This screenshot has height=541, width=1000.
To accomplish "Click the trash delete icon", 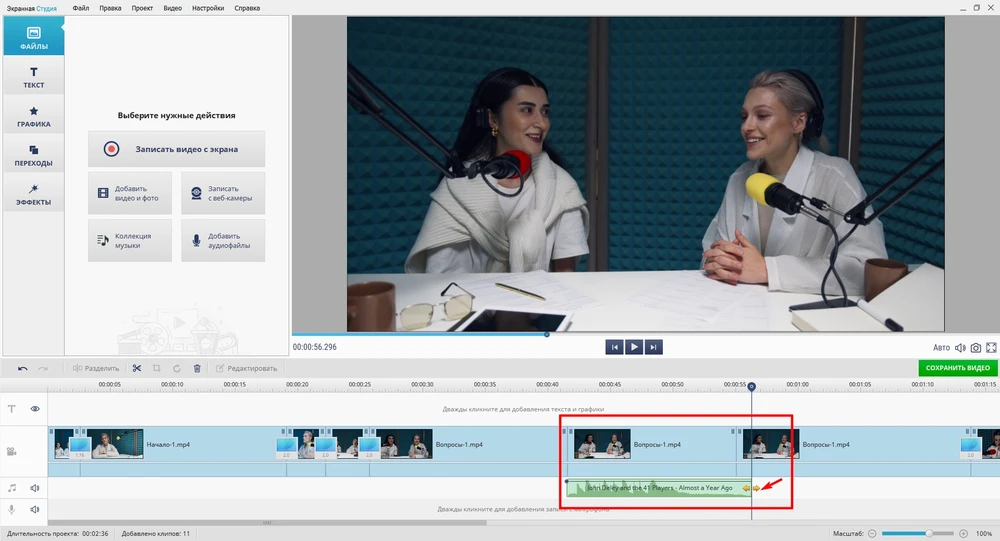I will click(x=197, y=368).
